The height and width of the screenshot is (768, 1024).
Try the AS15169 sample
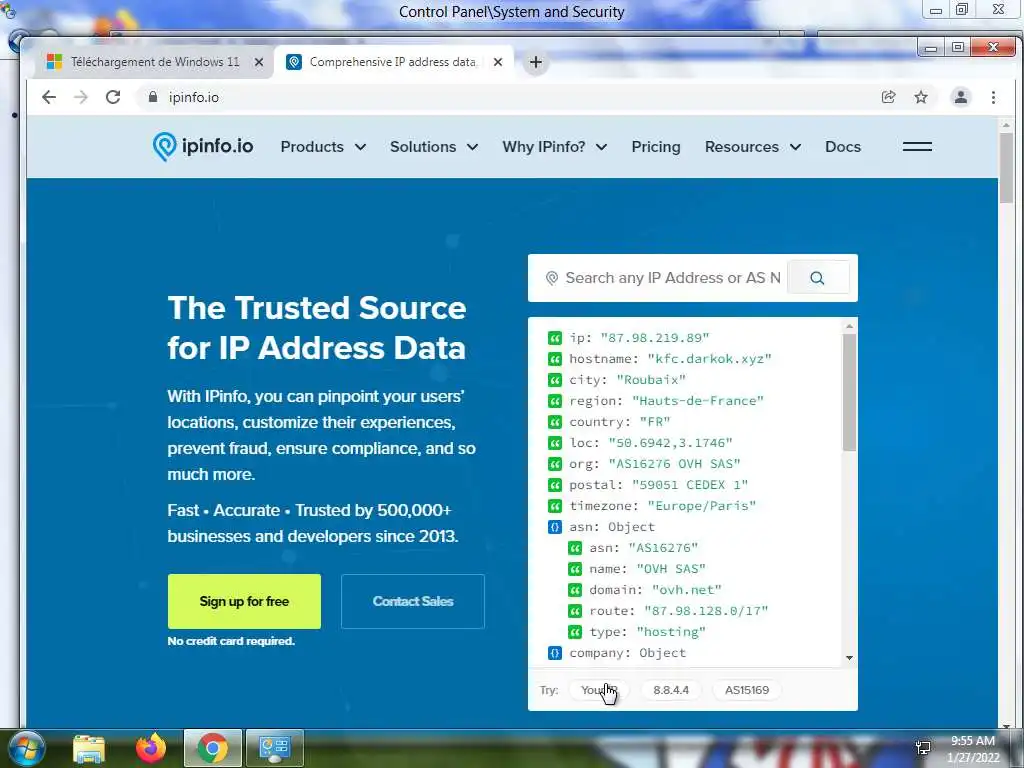pos(746,690)
